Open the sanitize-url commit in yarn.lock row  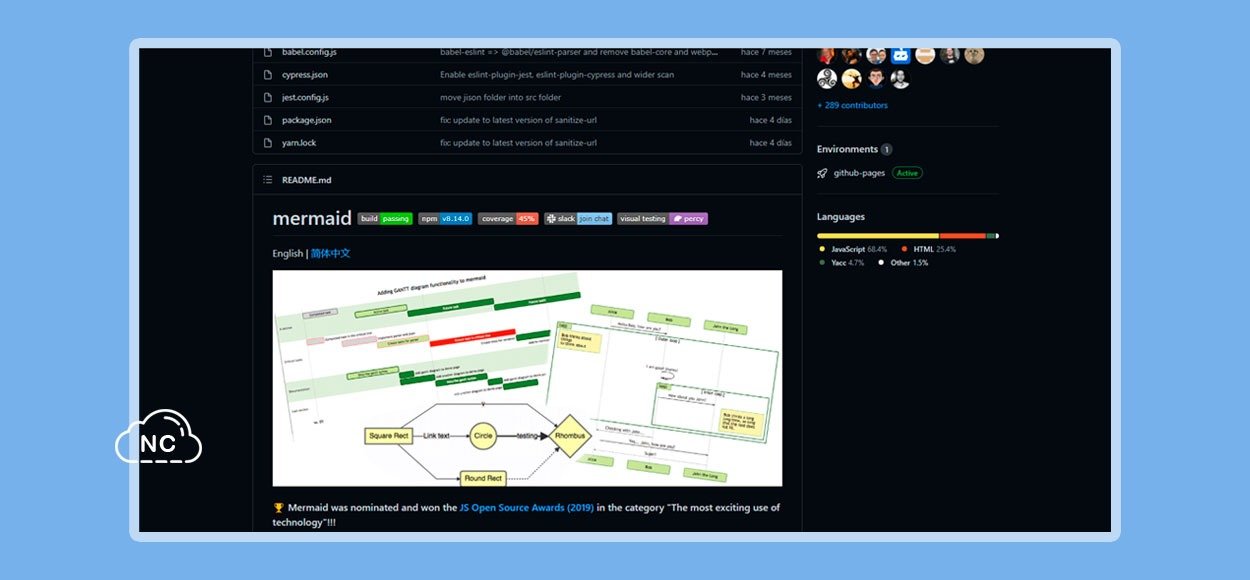[x=518, y=143]
